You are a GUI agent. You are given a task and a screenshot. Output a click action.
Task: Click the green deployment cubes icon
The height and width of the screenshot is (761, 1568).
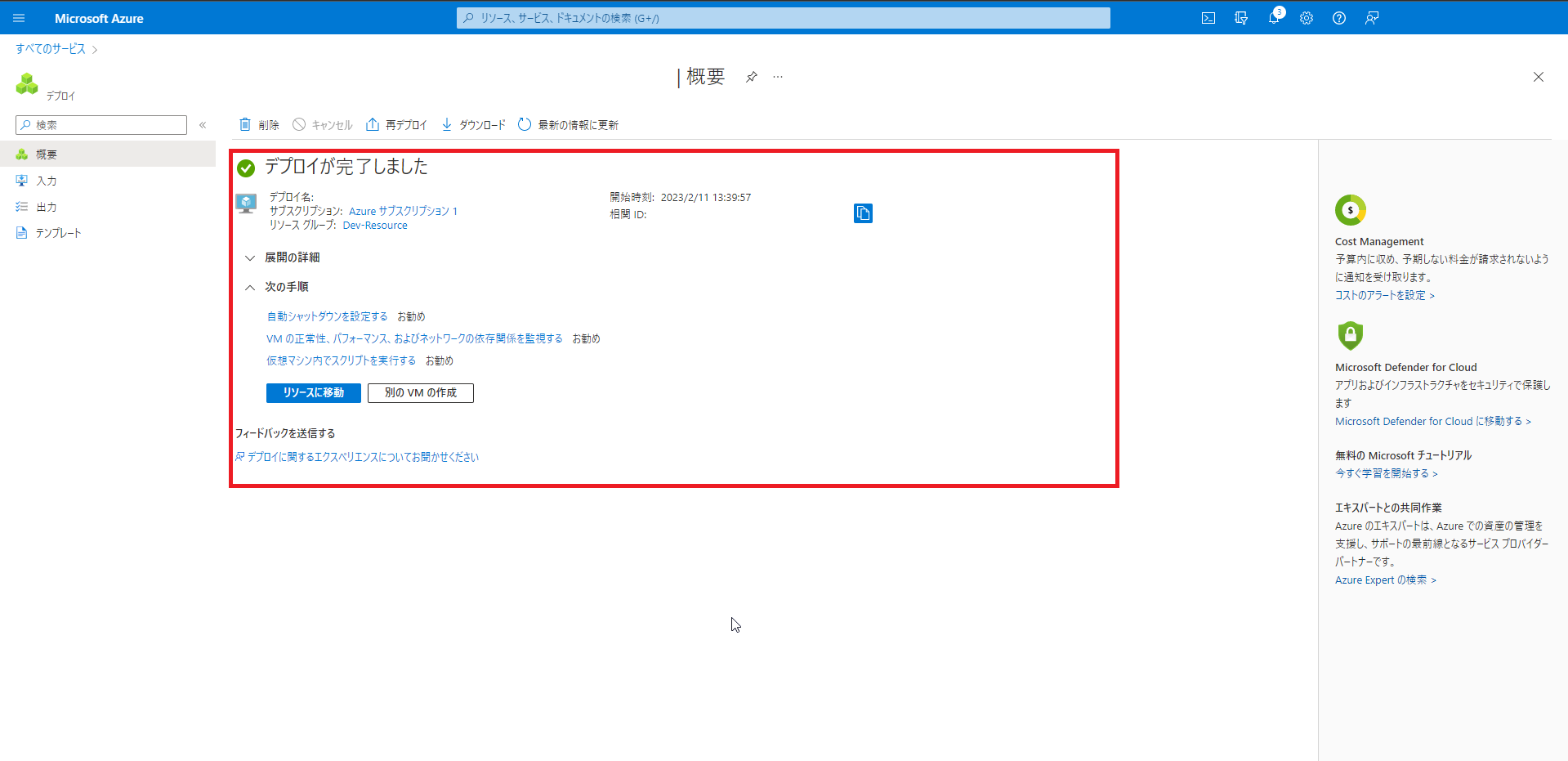coord(27,83)
